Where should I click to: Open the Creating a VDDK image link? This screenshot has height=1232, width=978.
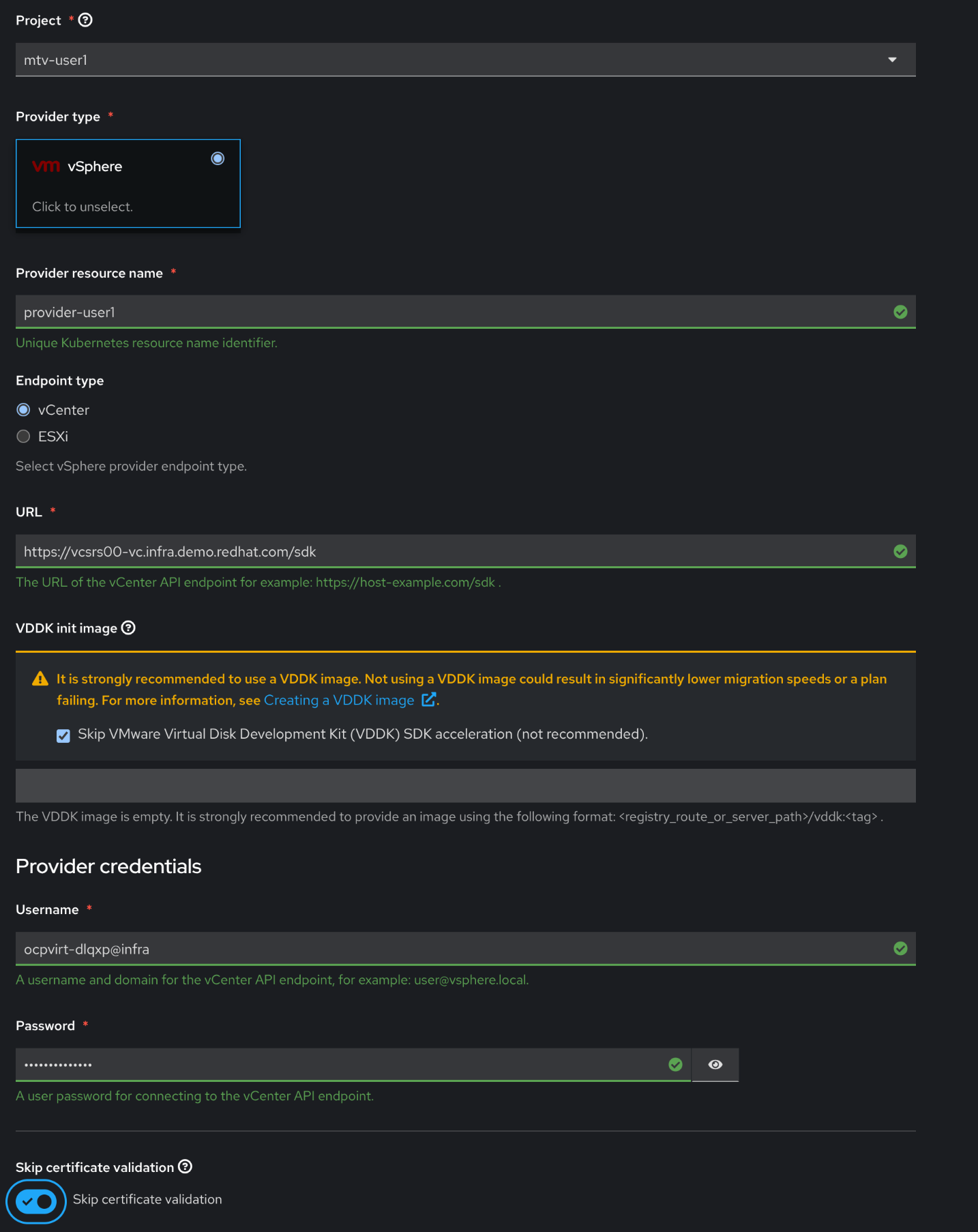pyautogui.click(x=339, y=700)
